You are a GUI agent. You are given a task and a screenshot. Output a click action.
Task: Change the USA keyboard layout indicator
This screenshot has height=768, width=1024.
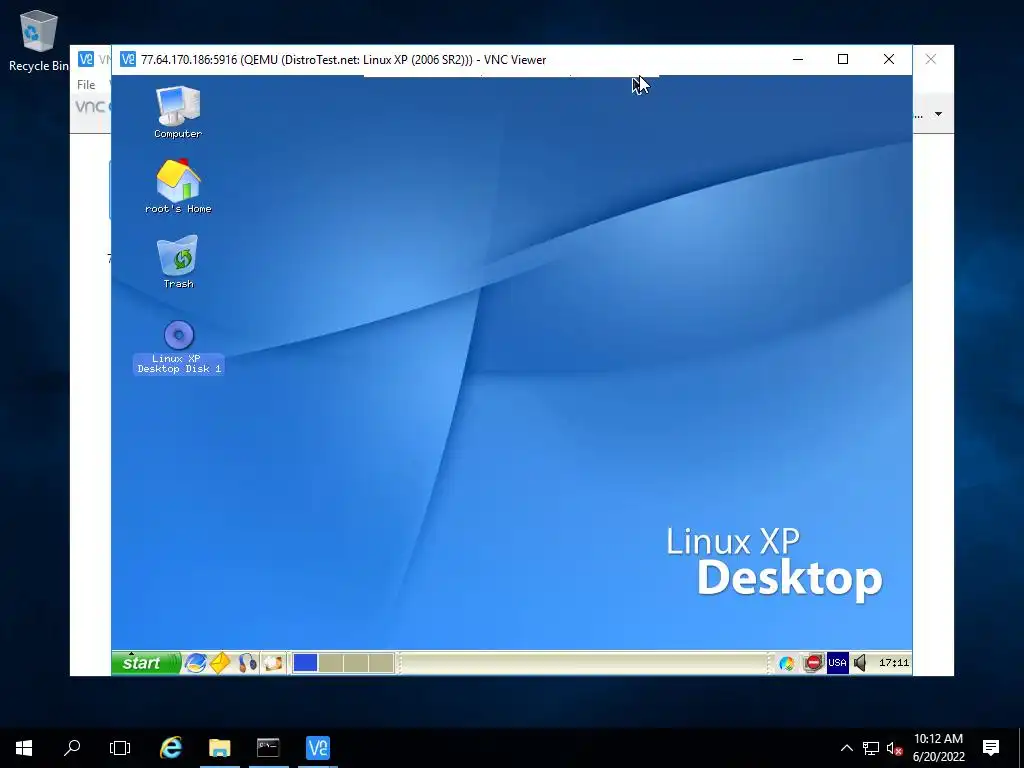pyautogui.click(x=837, y=663)
